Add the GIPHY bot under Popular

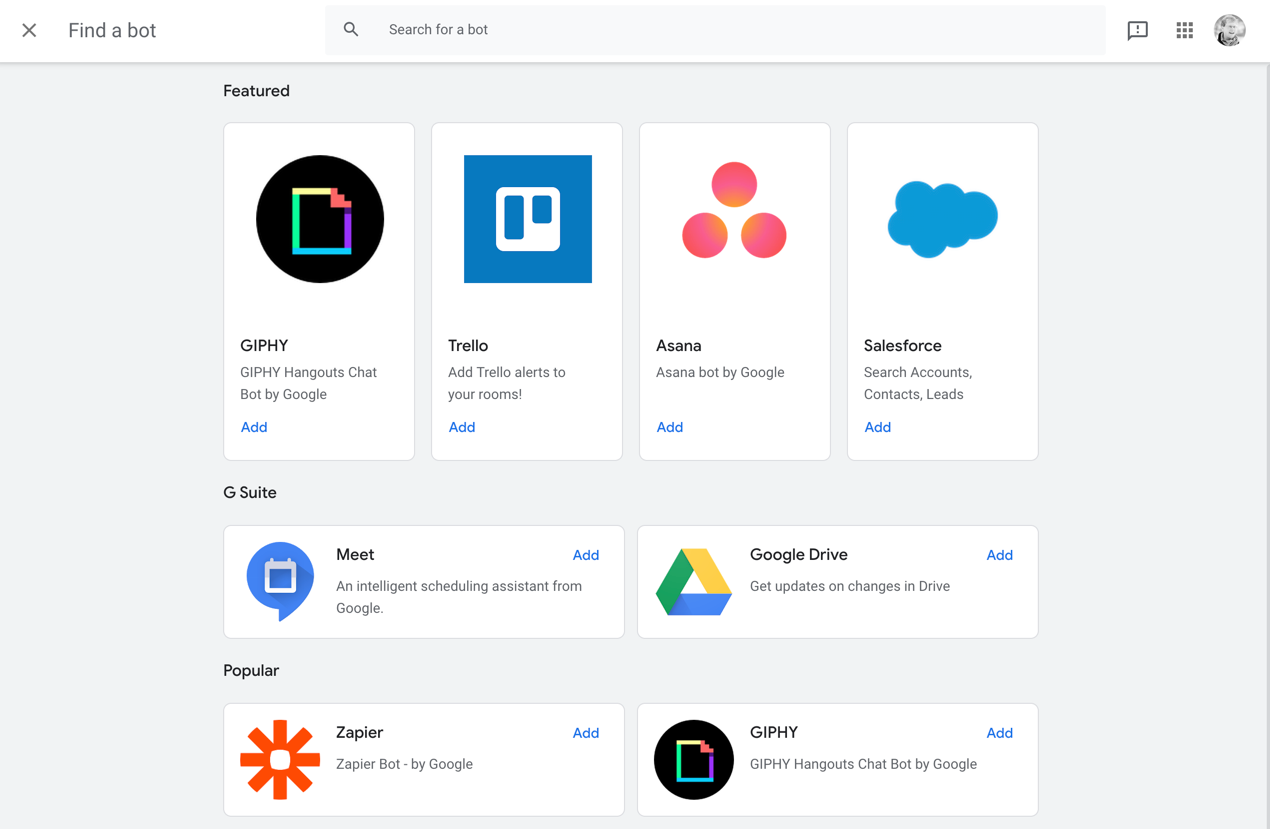1000,733
